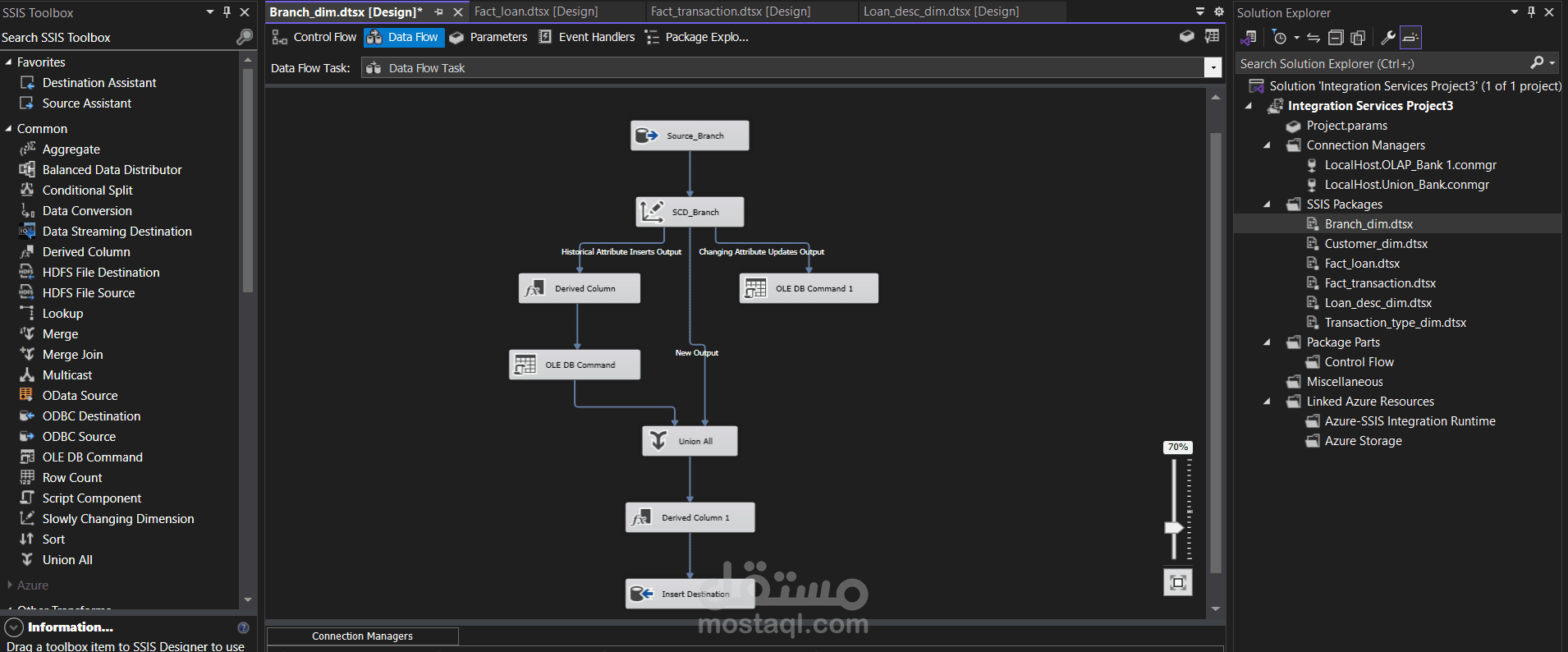
Task: Open the active documents list dropdown arrow
Action: 1200,11
